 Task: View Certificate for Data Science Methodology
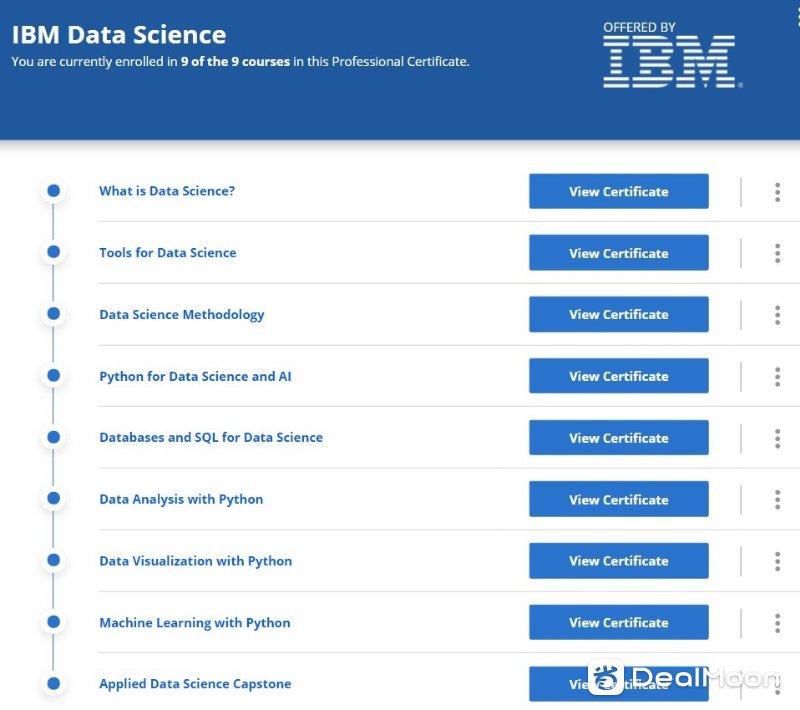click(618, 314)
